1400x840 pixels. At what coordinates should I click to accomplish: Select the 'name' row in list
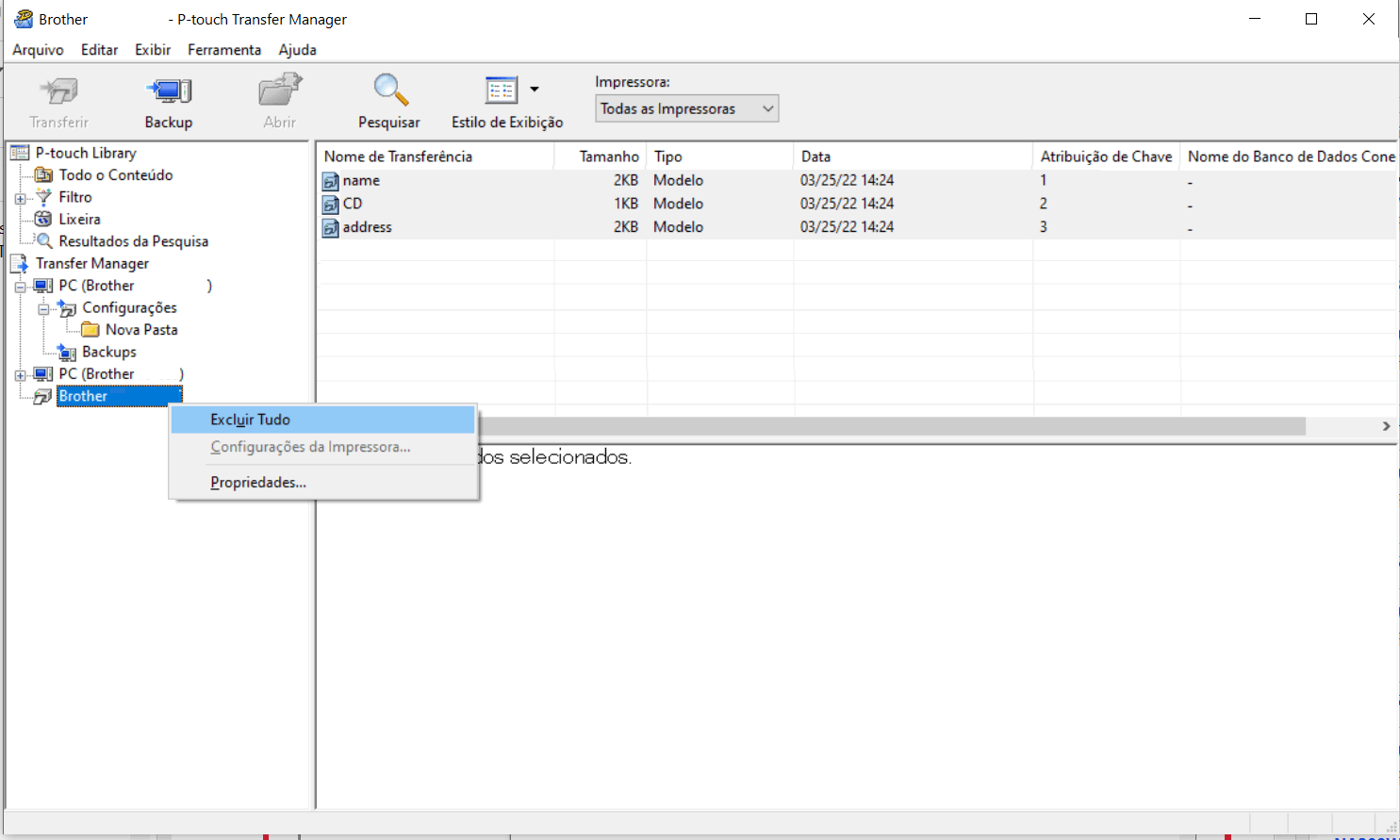(x=856, y=180)
